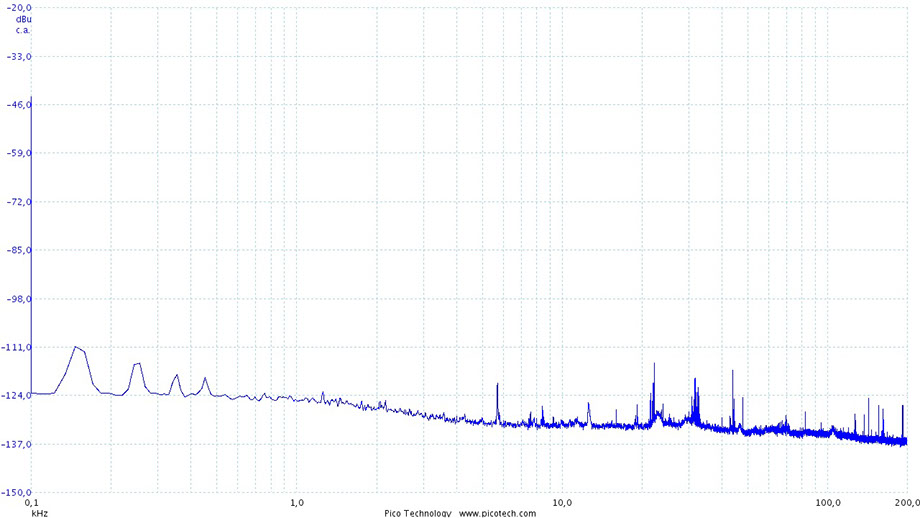Viewport: 920px width, 518px height.
Task: Select the -98,0 axis value
Action: [18, 299]
